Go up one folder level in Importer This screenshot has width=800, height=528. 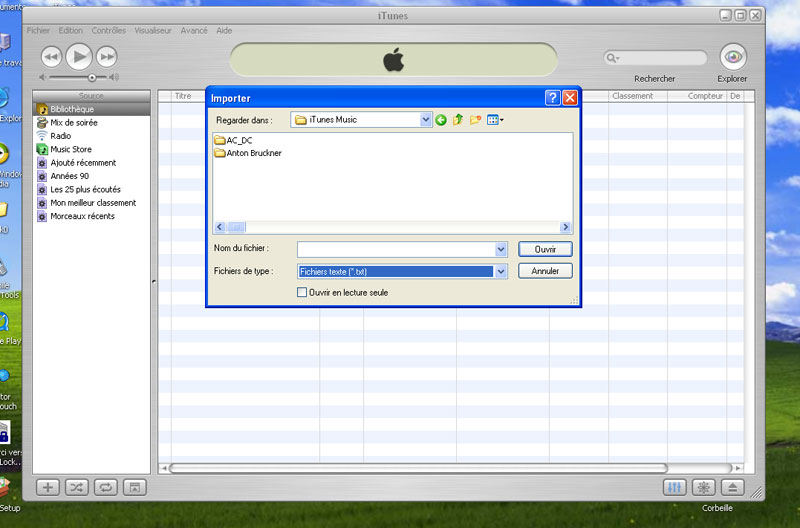click(x=458, y=120)
